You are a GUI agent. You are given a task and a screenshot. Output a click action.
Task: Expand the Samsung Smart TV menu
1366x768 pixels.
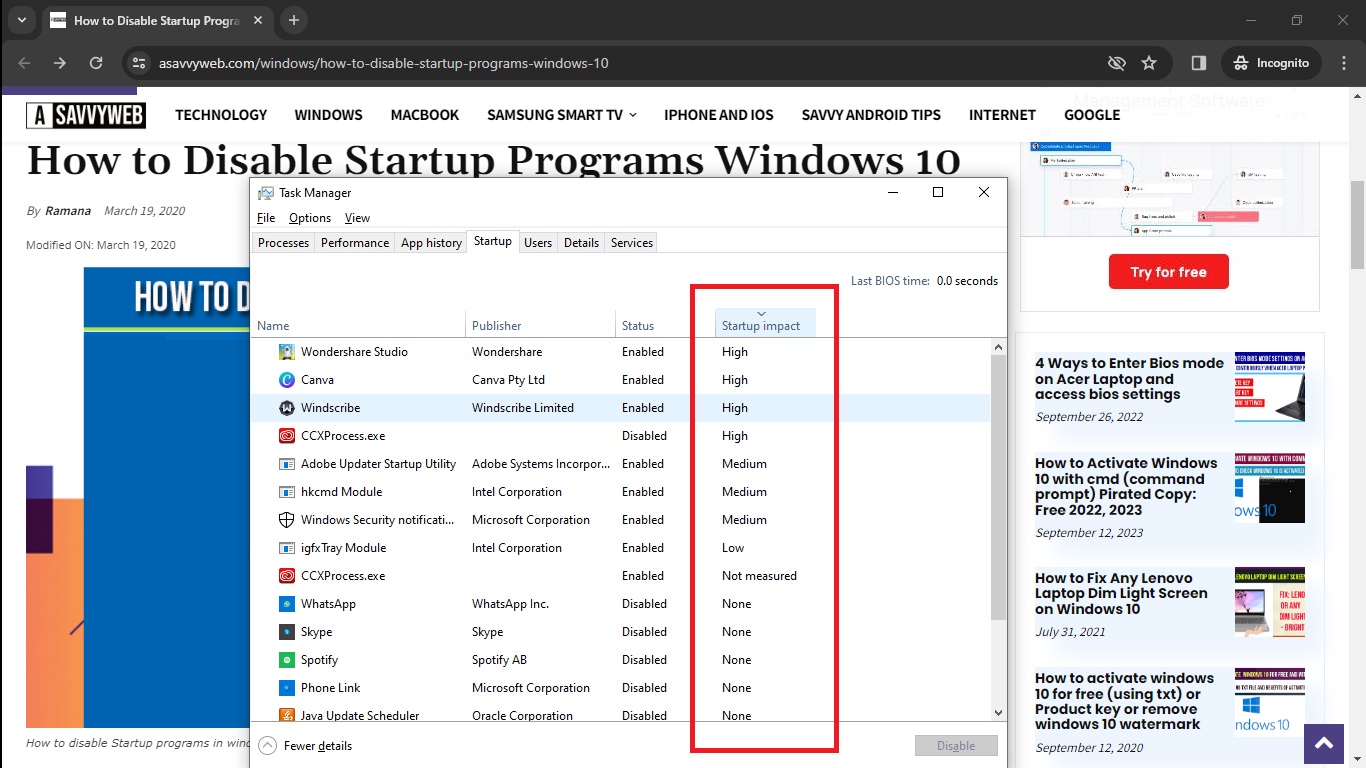(x=561, y=115)
